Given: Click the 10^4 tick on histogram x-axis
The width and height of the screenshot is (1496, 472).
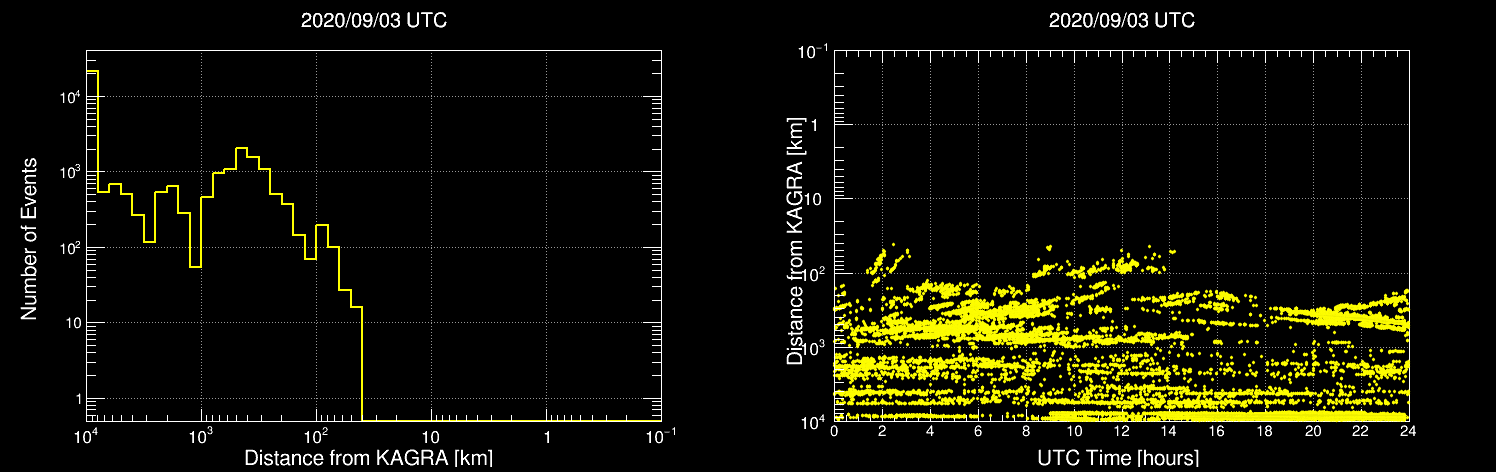Looking at the screenshot, I should click(x=85, y=437).
